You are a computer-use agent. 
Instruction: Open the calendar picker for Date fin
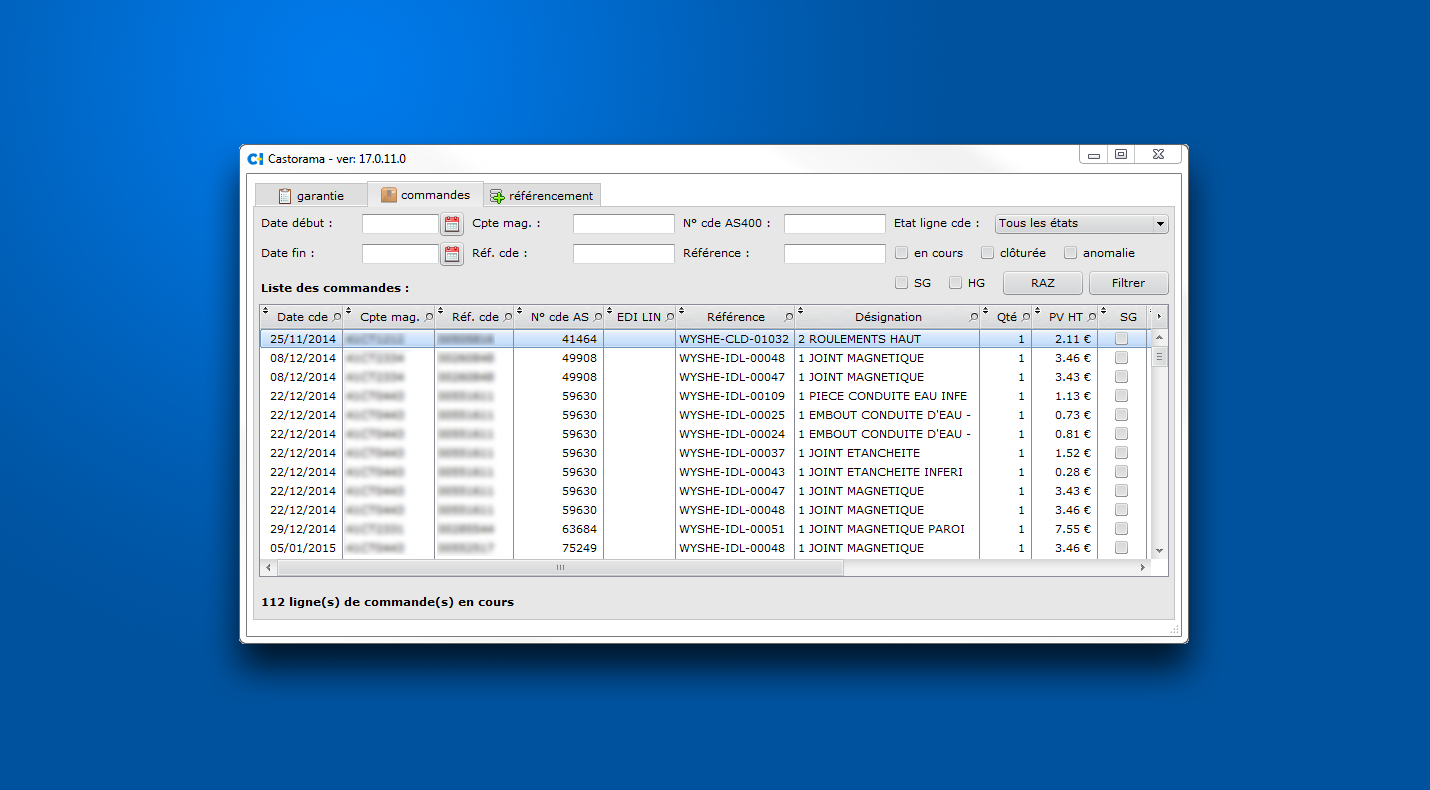452,254
